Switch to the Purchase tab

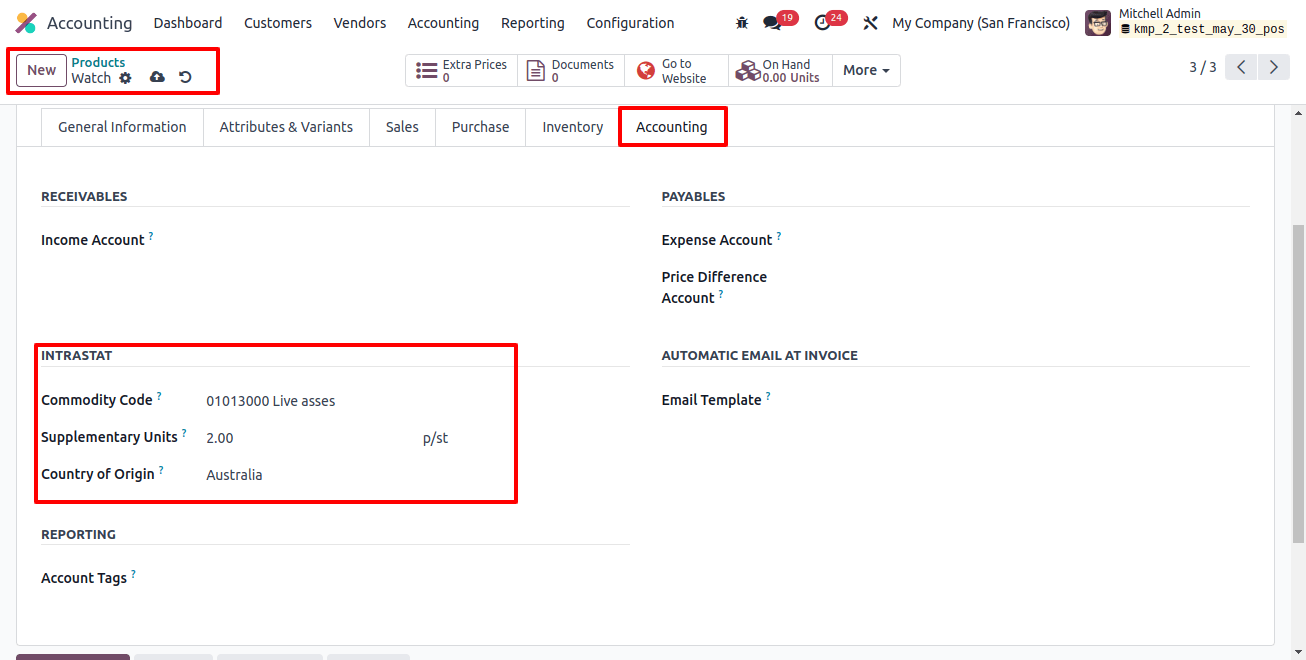480,127
